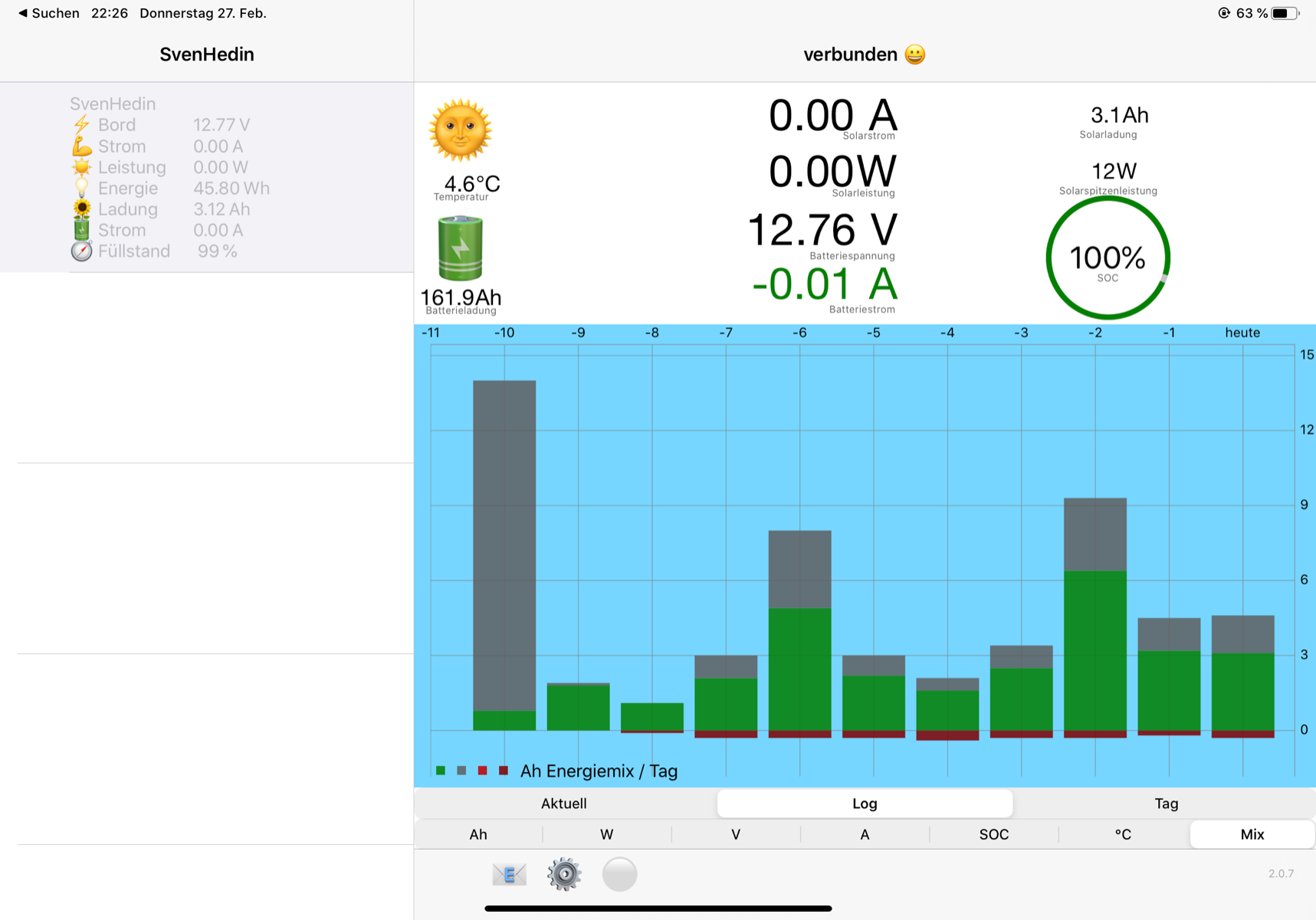1316x920 pixels.
Task: Select the °C chart mode
Action: pyautogui.click(x=1123, y=834)
